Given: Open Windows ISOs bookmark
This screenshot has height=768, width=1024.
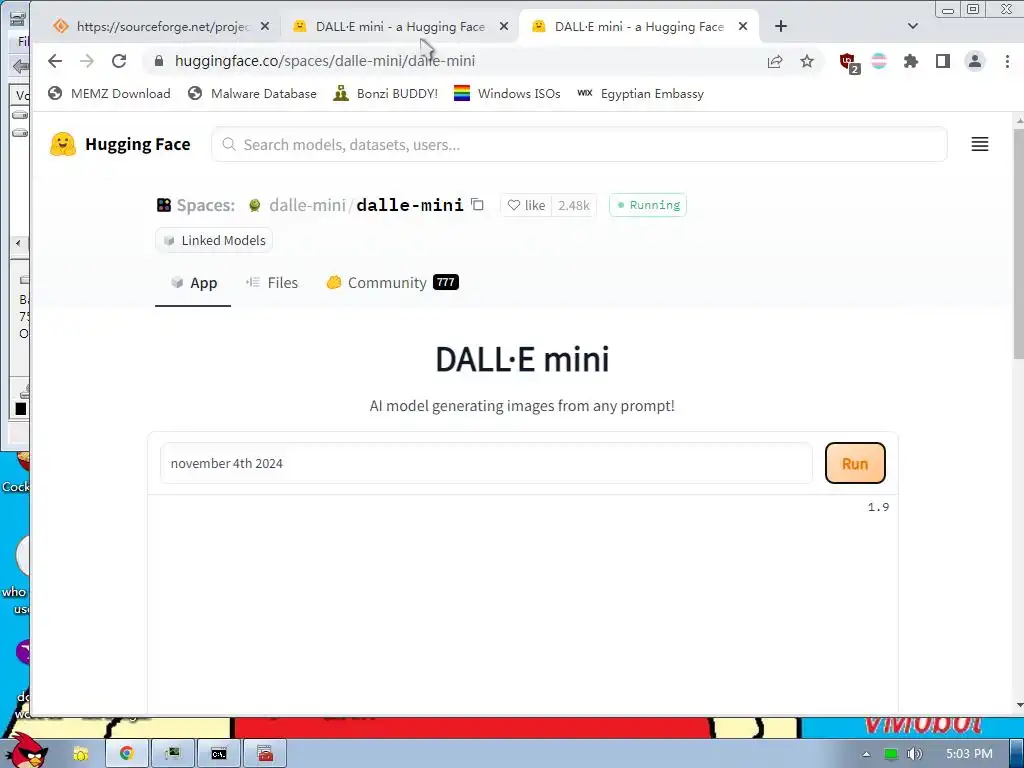Looking at the screenshot, I should pos(507,93).
